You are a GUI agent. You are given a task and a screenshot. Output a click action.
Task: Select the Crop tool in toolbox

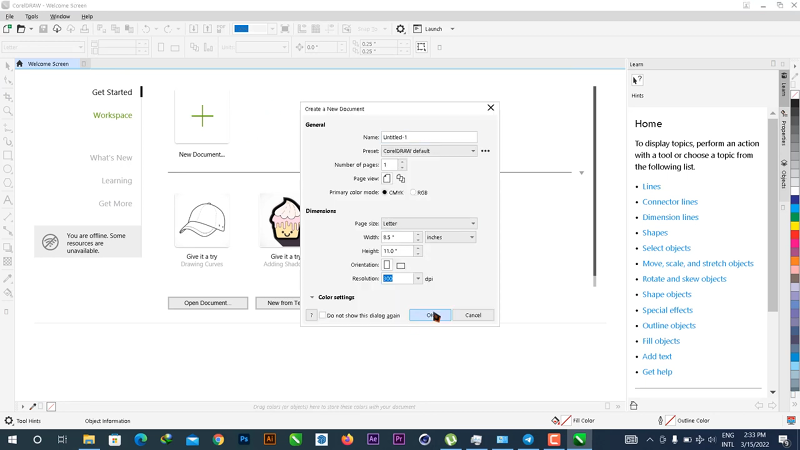(x=8, y=96)
